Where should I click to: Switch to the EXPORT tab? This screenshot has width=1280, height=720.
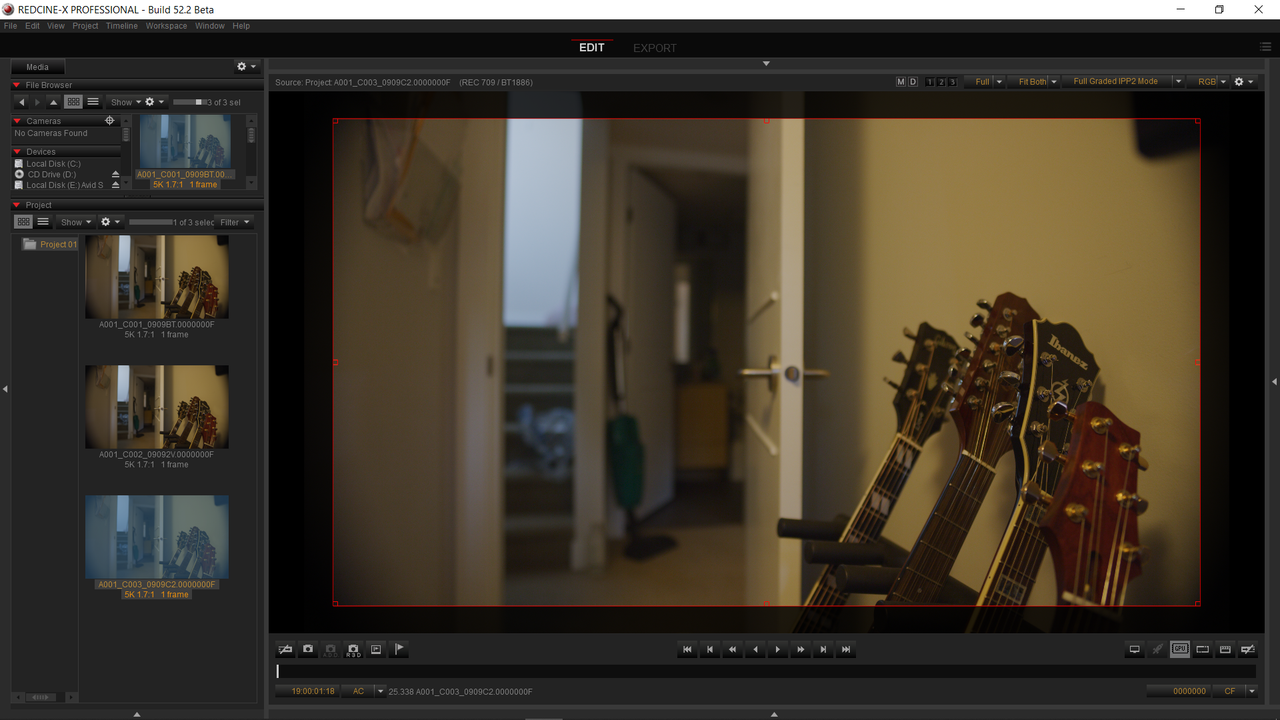click(655, 48)
